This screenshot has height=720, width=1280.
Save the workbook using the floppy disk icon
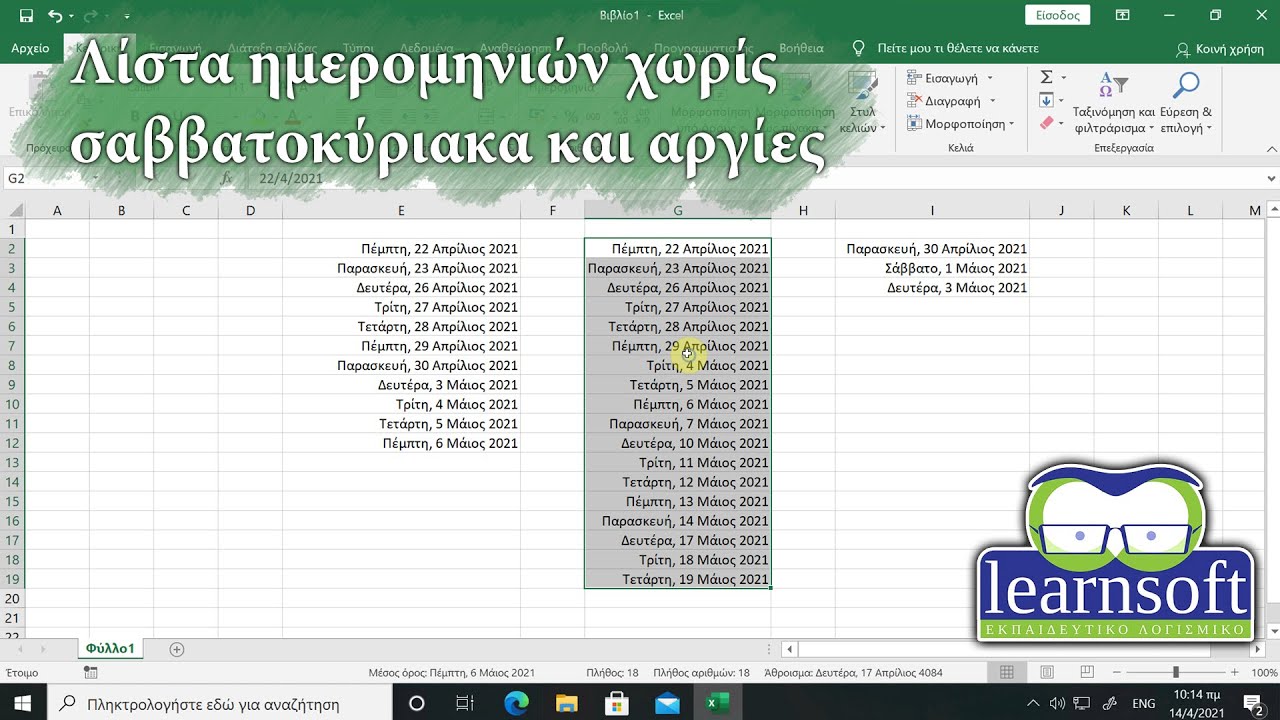coord(26,16)
